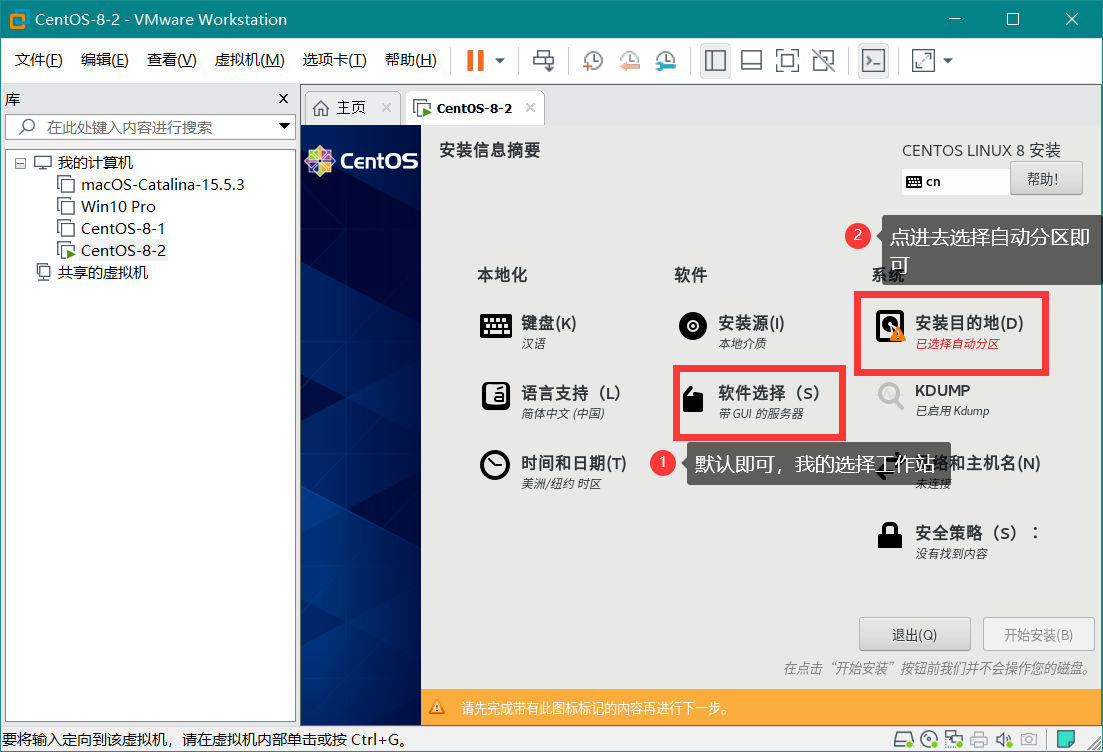
Task: Collapse the 我的计算机 tree node
Action: coord(20,163)
